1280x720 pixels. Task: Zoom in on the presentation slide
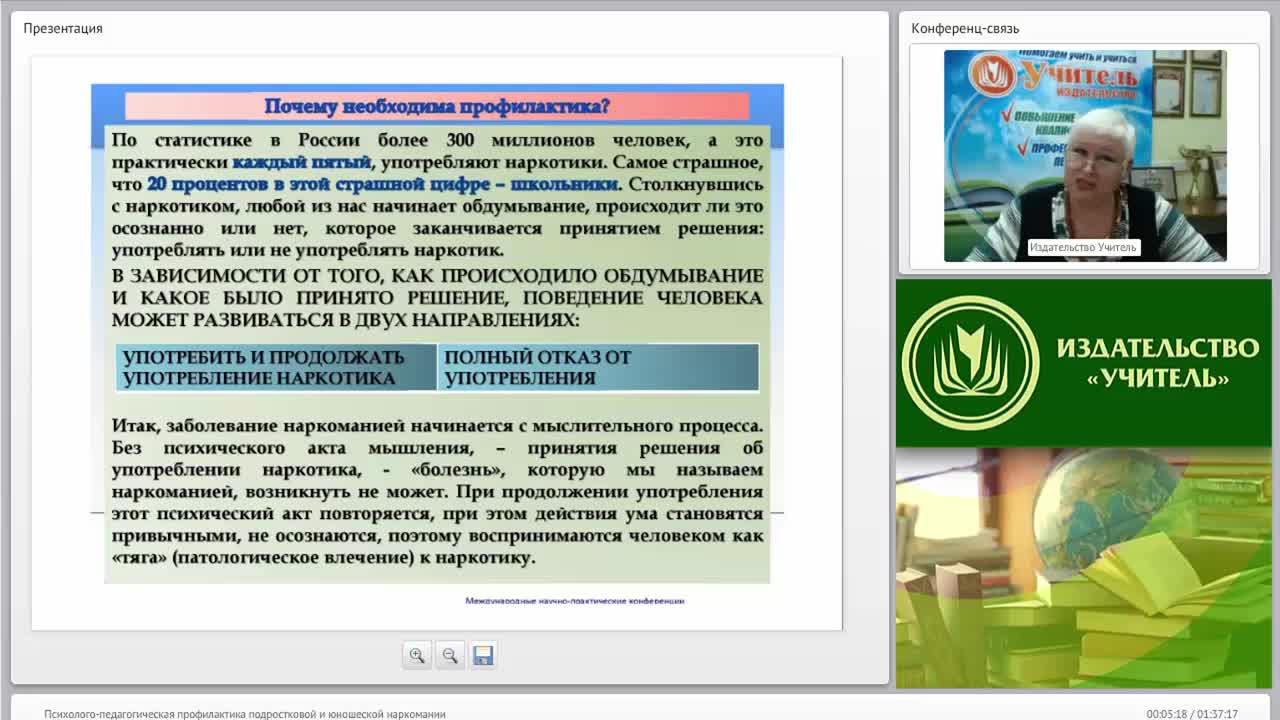point(417,655)
